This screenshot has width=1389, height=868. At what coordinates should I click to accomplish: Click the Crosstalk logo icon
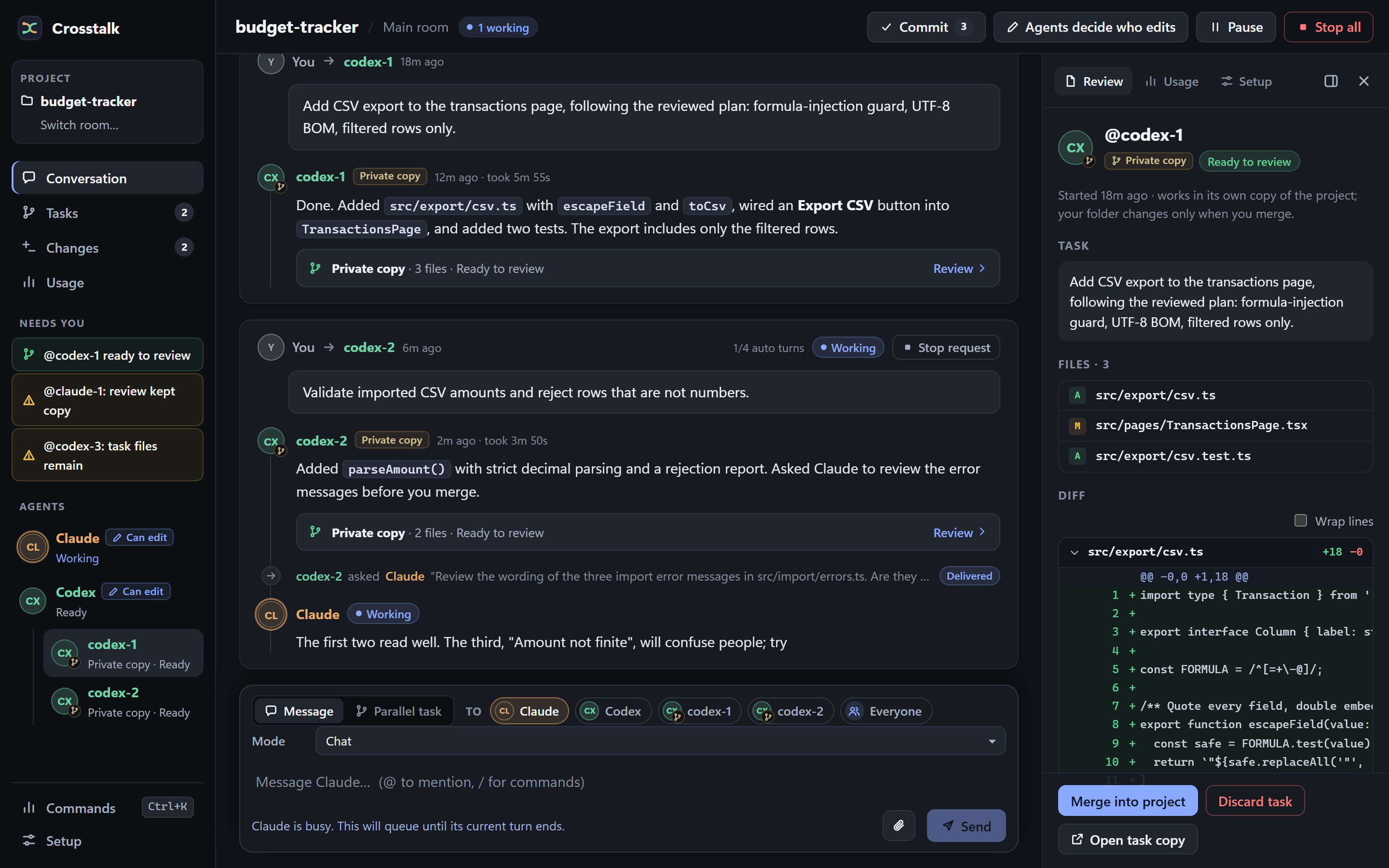tap(30, 27)
